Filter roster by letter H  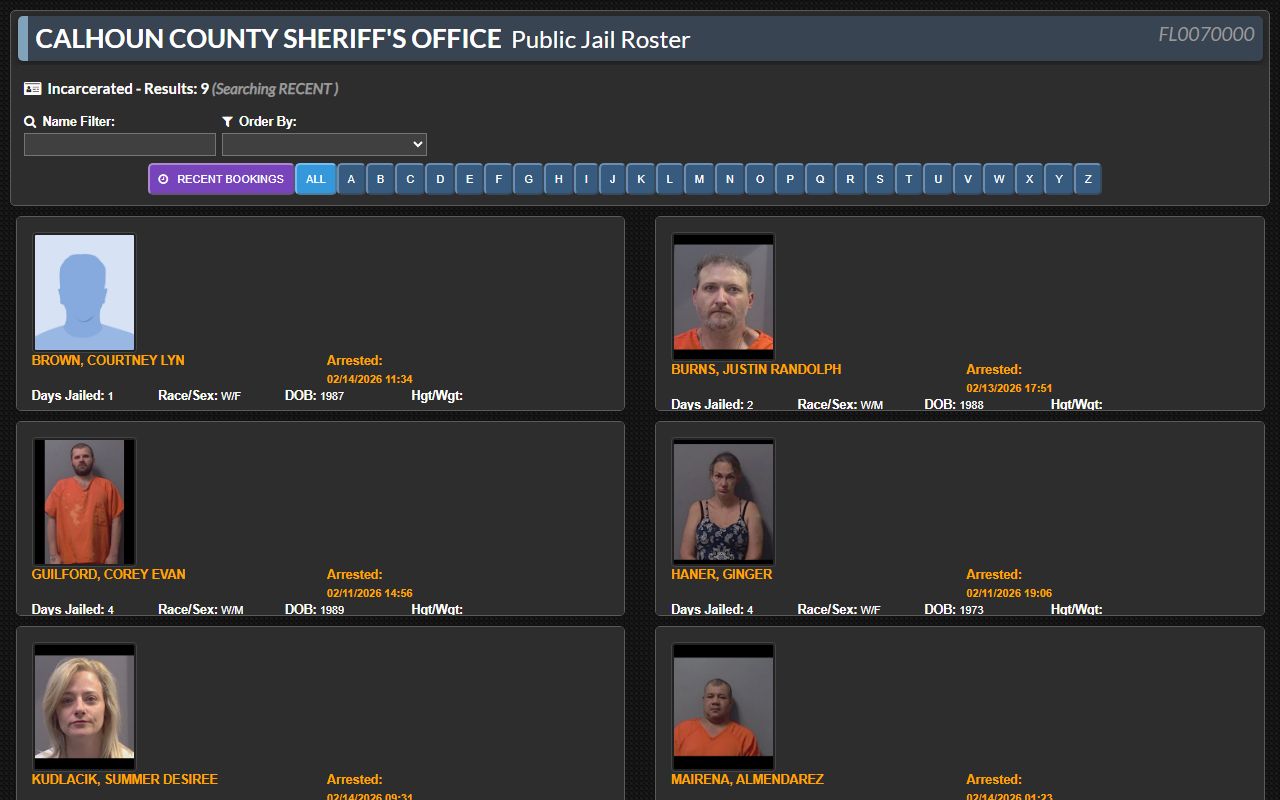(x=558, y=179)
